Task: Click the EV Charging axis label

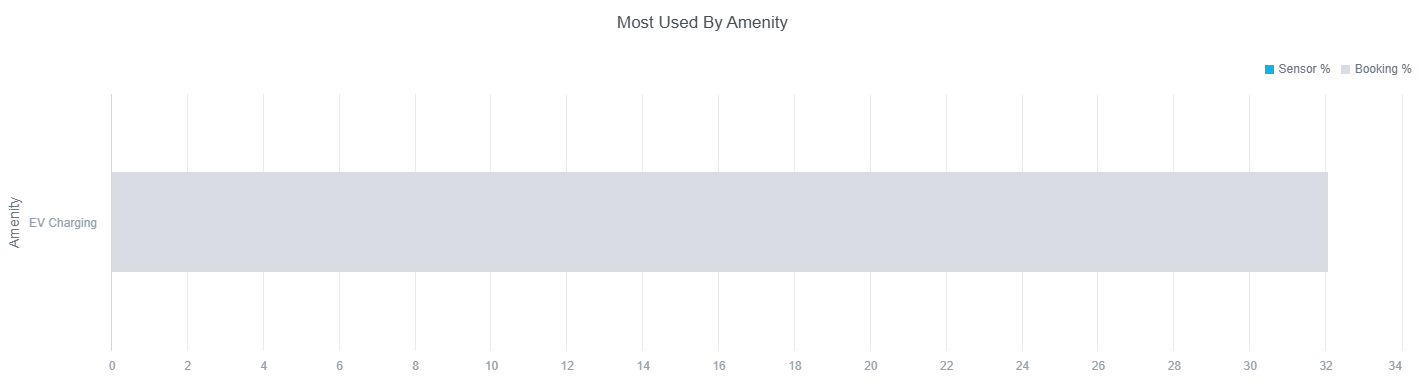Action: point(63,223)
